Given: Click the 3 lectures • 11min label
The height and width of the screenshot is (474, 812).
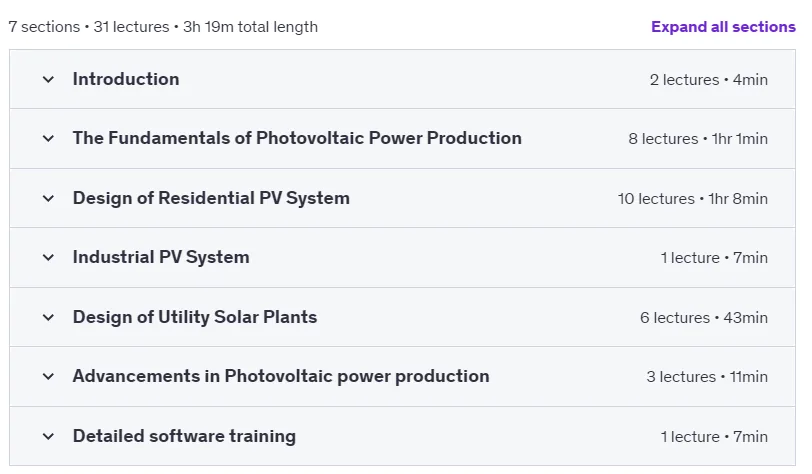Looking at the screenshot, I should pos(707,377).
